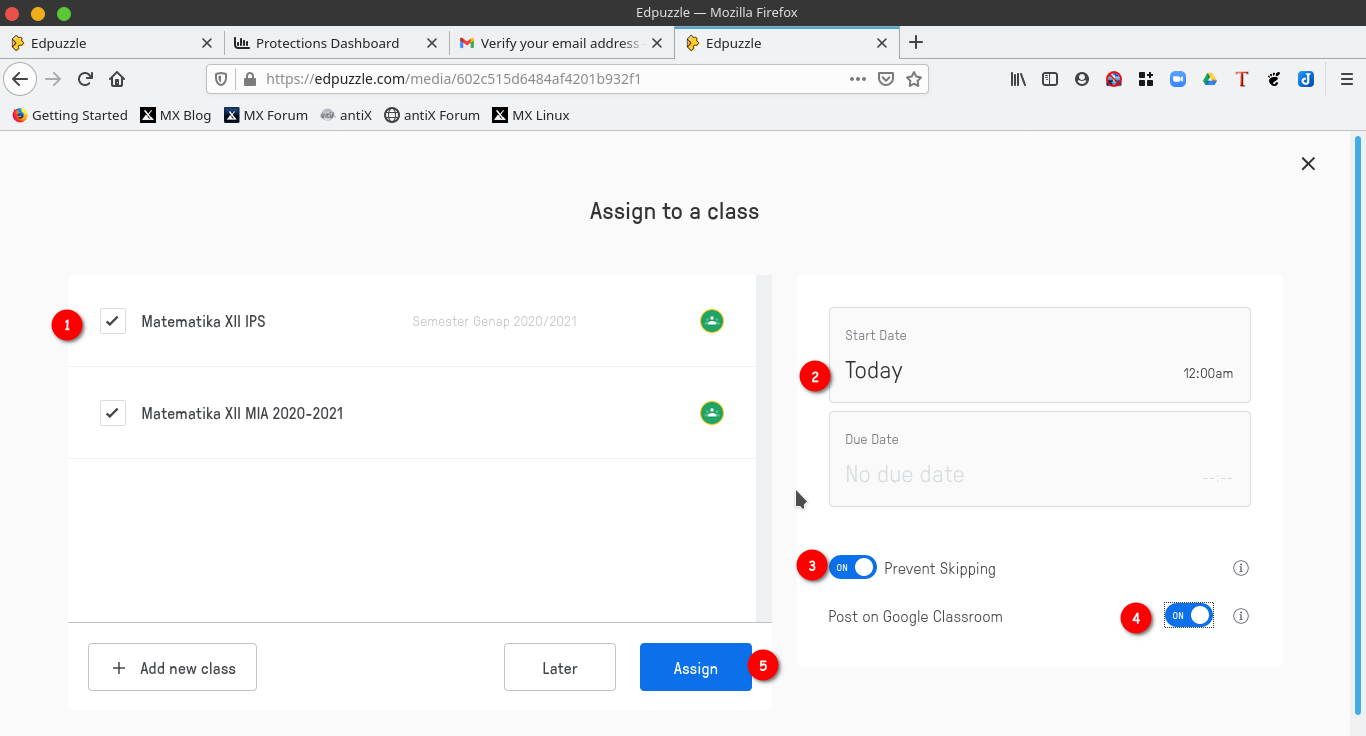1366x736 pixels.
Task: Open the Firefox account icon
Action: coord(1082,79)
